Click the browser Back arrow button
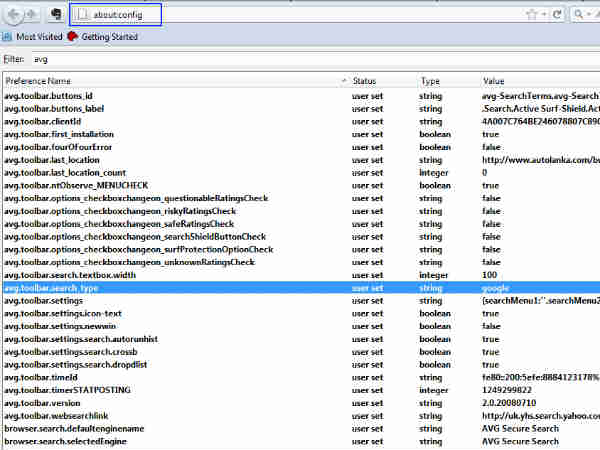Image resolution: width=600 pixels, height=450 pixels. click(x=13, y=14)
